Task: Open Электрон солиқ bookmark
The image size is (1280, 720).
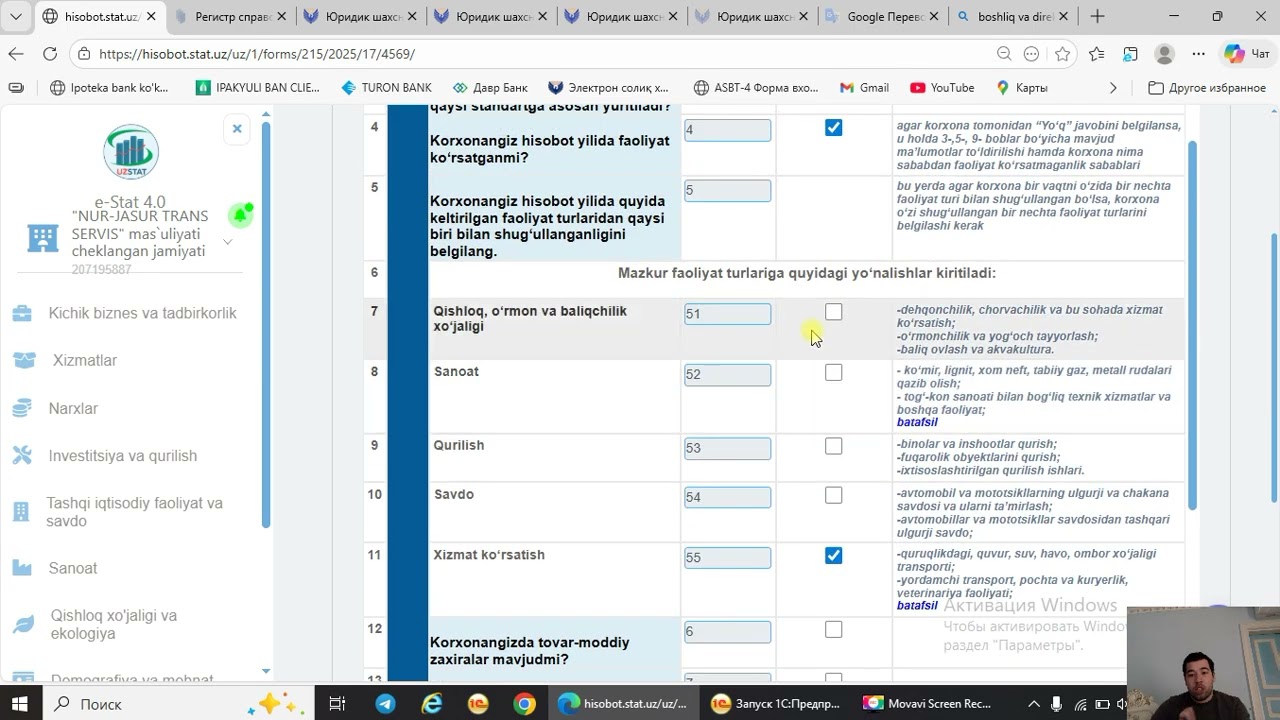Action: (x=607, y=88)
